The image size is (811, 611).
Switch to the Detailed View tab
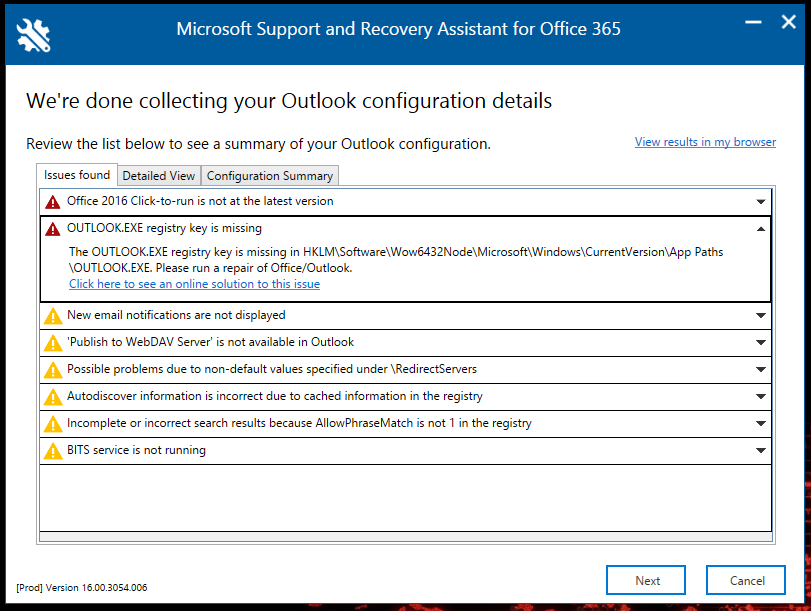point(158,176)
